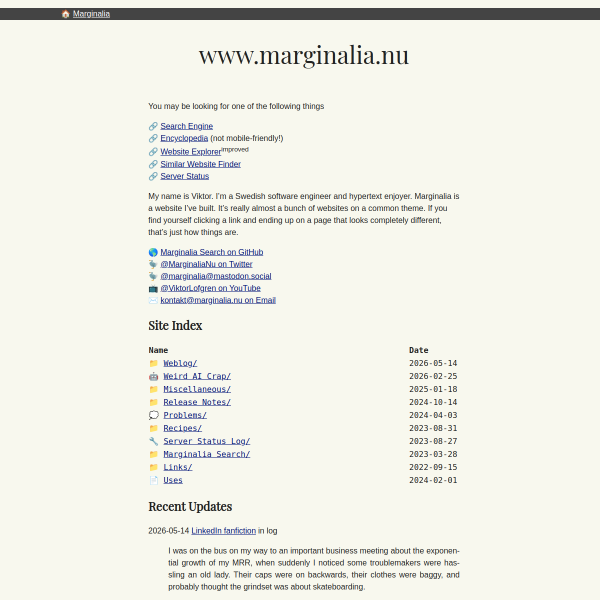Click the Date column header
Screen dimensions: 600x600
[419, 350]
